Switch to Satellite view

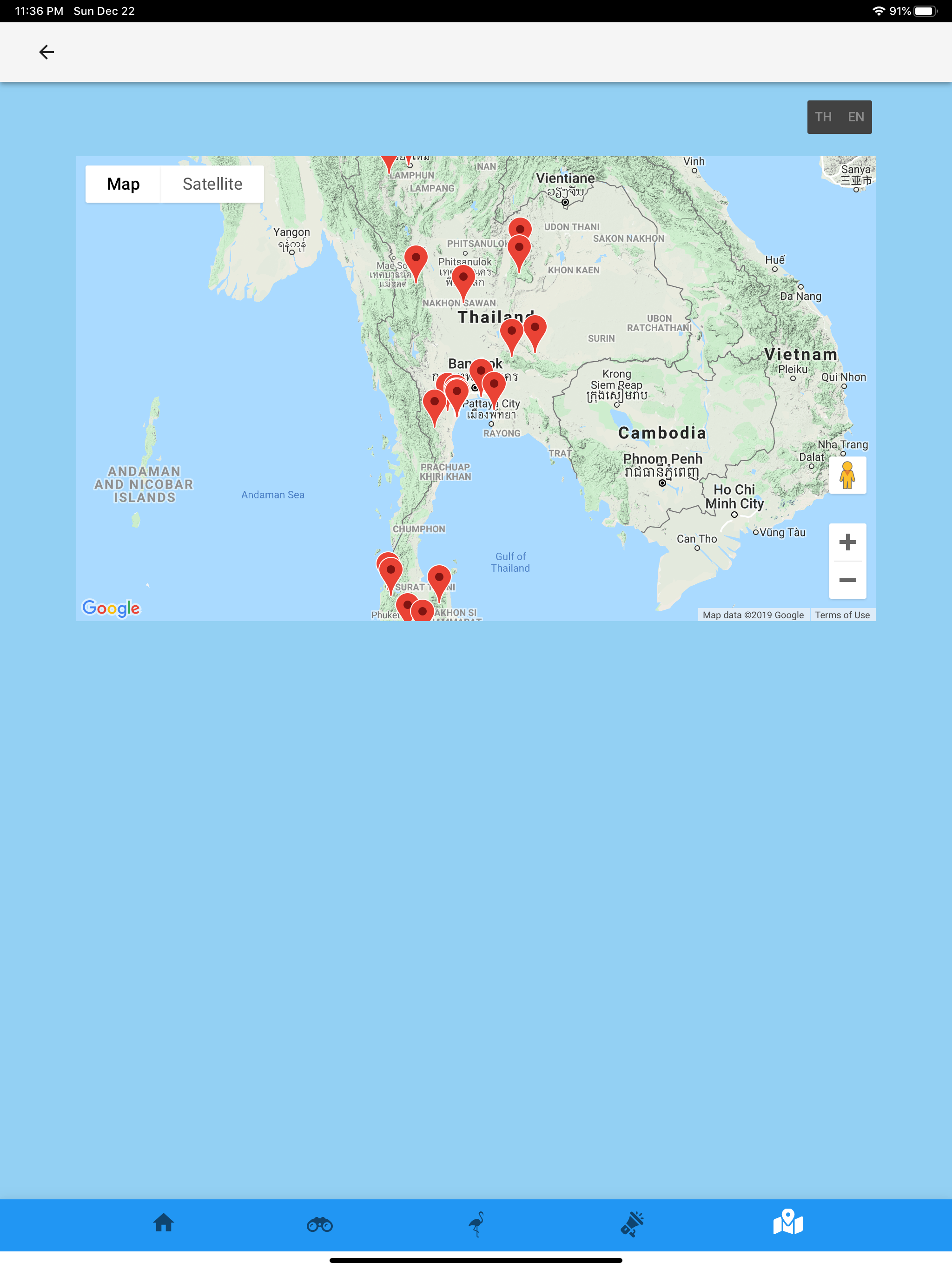pos(212,184)
